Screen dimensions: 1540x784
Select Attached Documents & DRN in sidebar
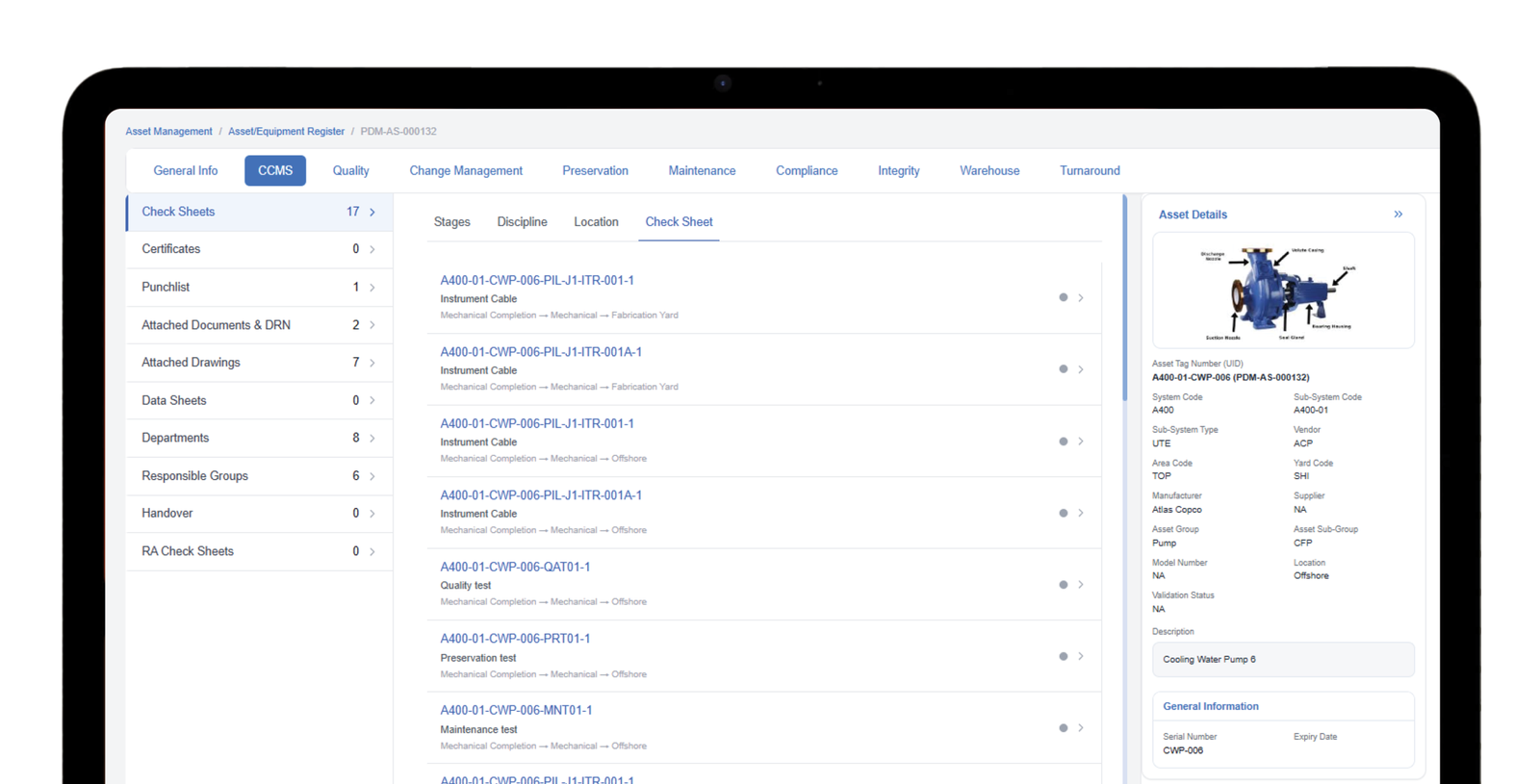coord(216,325)
